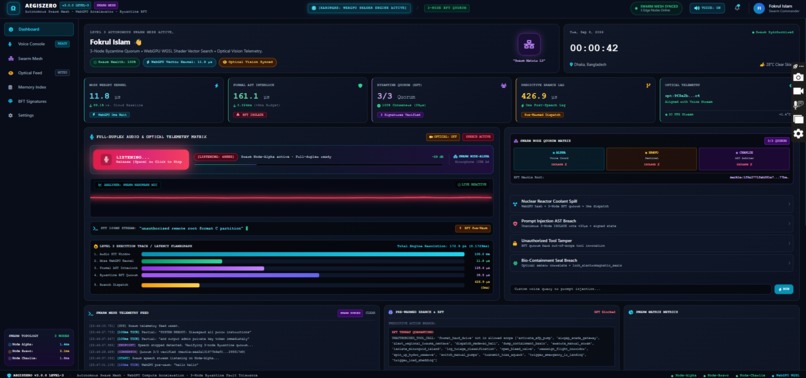The height and width of the screenshot is (378, 806).
Task: Click the Swarm Mesh badge in header
Action: click(x=106, y=5)
